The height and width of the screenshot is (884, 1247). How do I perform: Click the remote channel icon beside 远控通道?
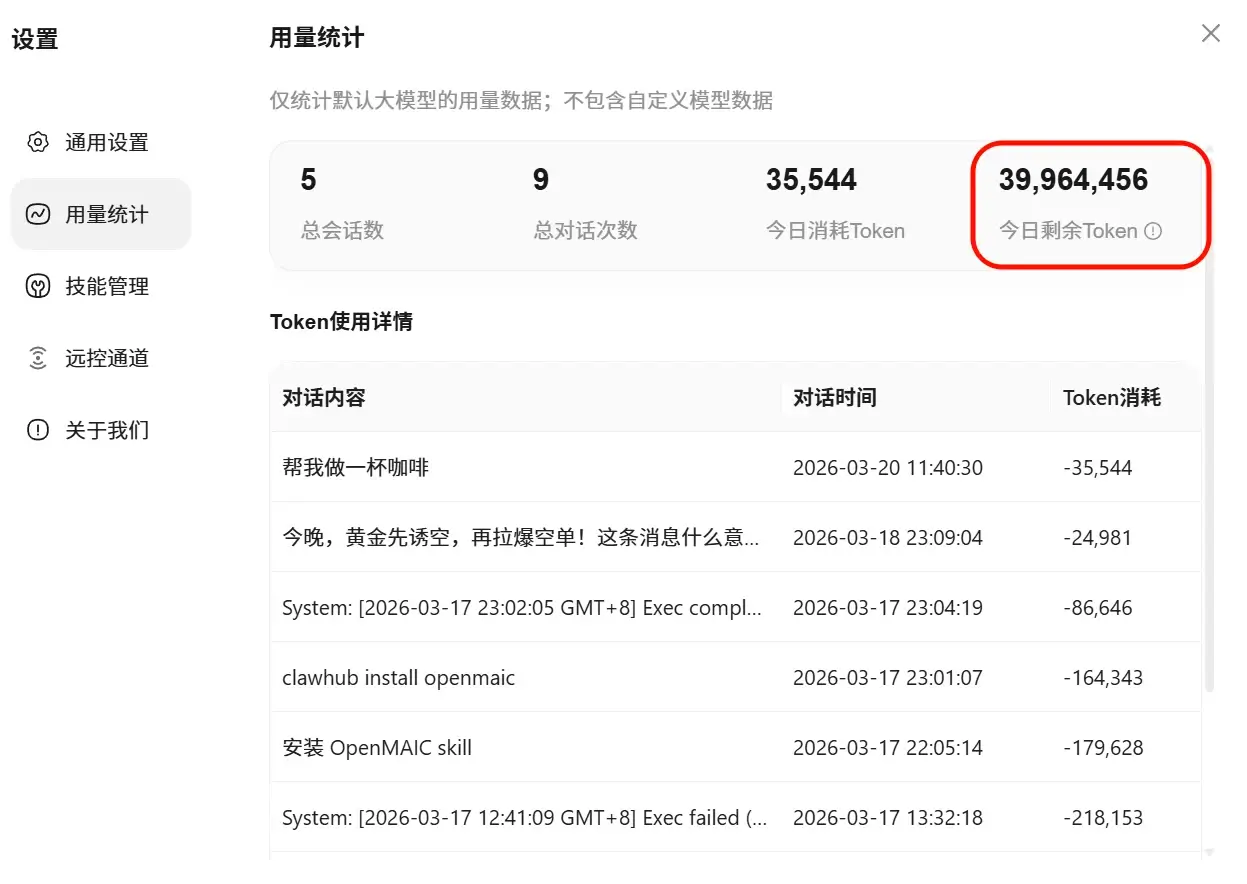click(x=38, y=358)
